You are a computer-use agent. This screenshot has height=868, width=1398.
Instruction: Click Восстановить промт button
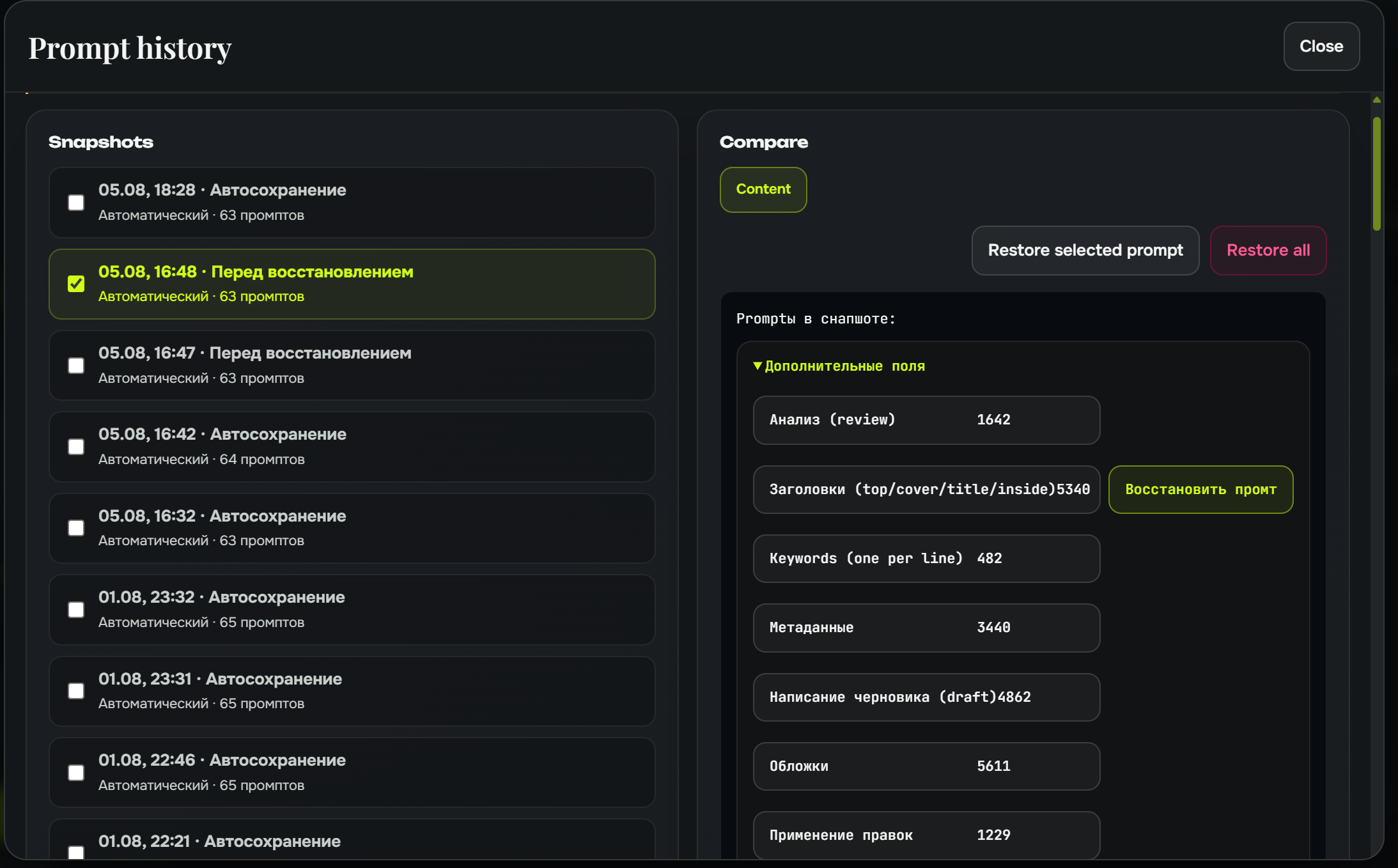[x=1200, y=490]
